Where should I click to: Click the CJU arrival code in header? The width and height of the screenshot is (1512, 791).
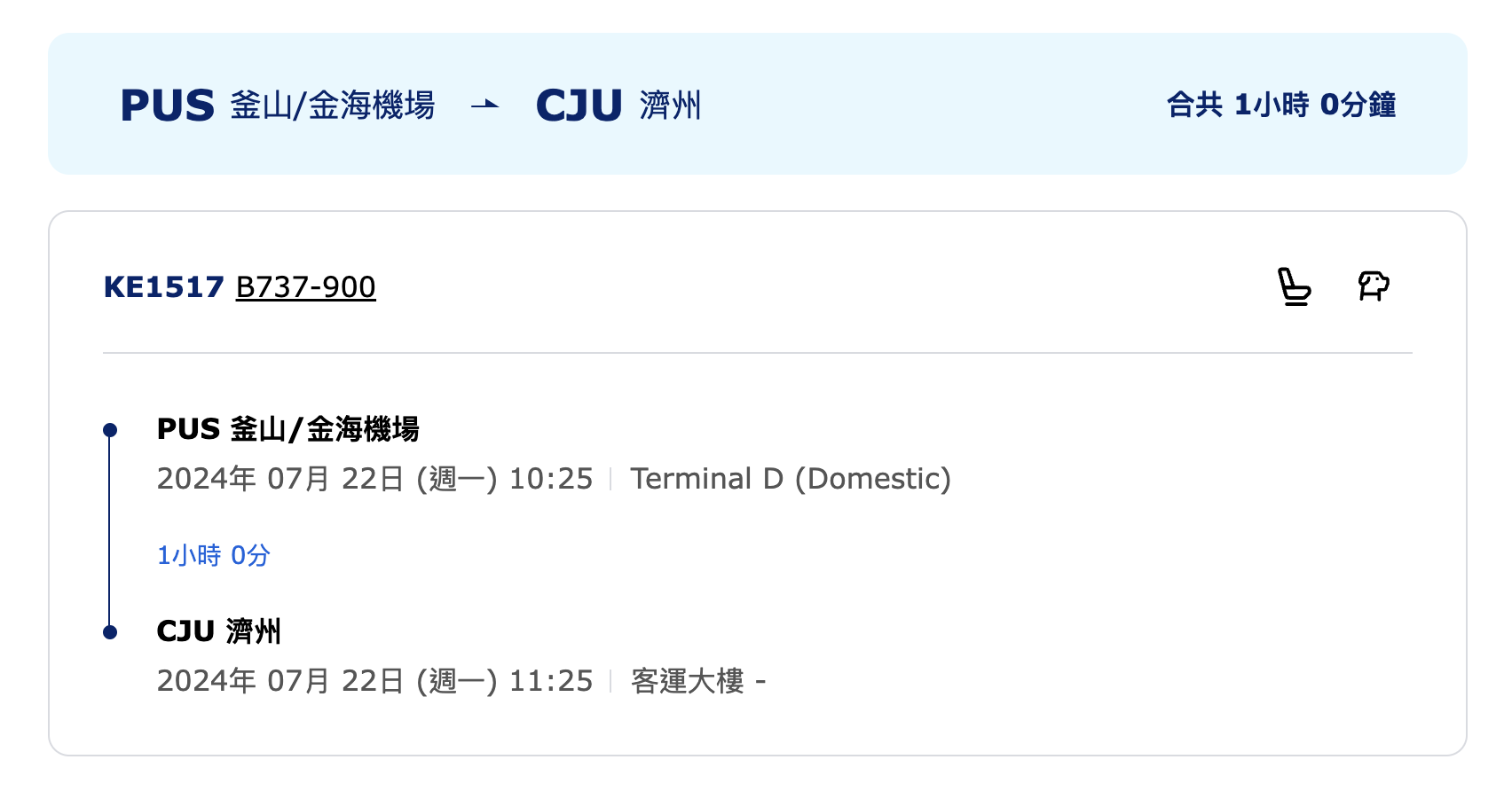point(579,106)
